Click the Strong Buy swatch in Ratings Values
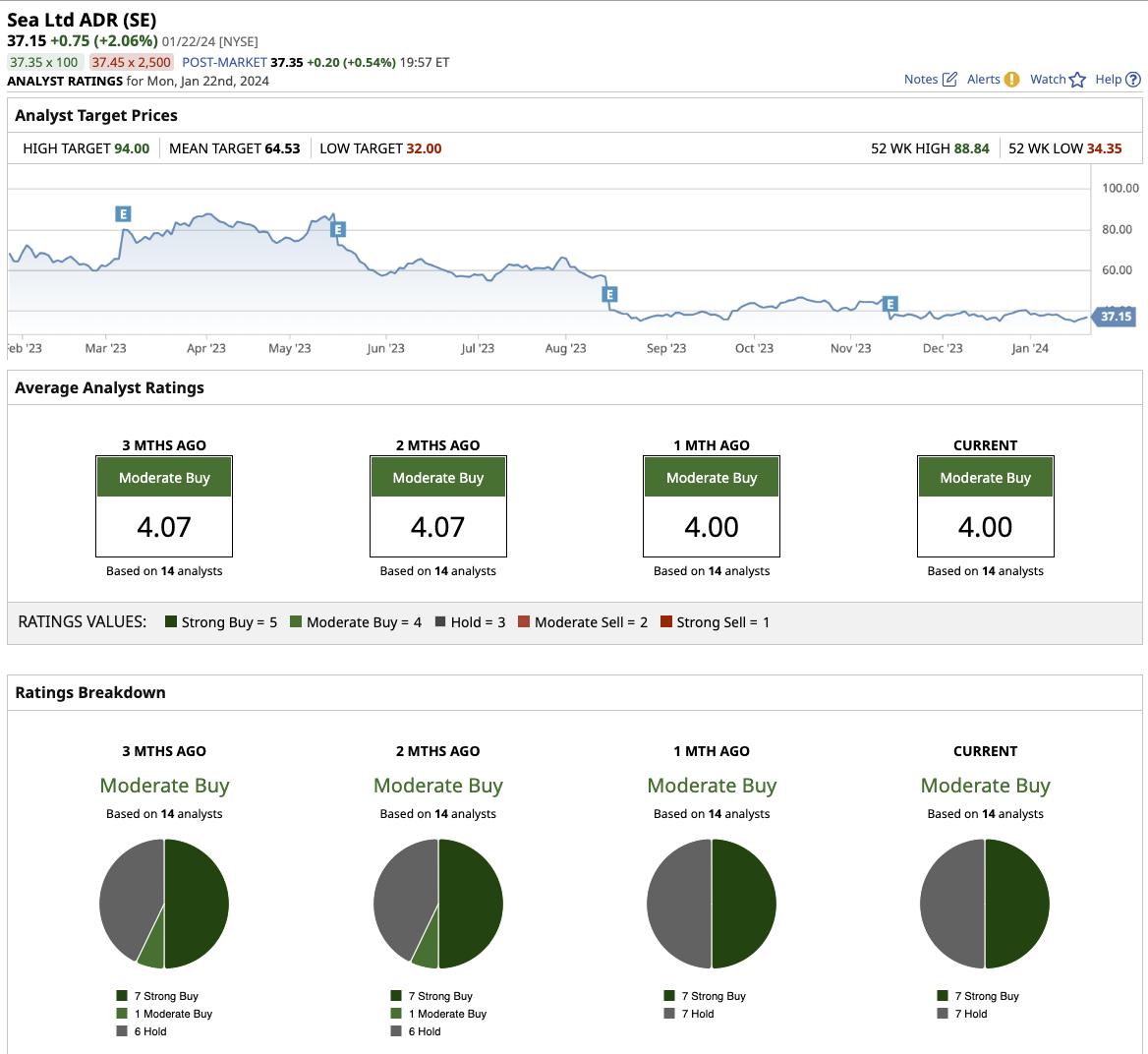Viewport: 1148px width, 1054px height. pyautogui.click(x=171, y=622)
